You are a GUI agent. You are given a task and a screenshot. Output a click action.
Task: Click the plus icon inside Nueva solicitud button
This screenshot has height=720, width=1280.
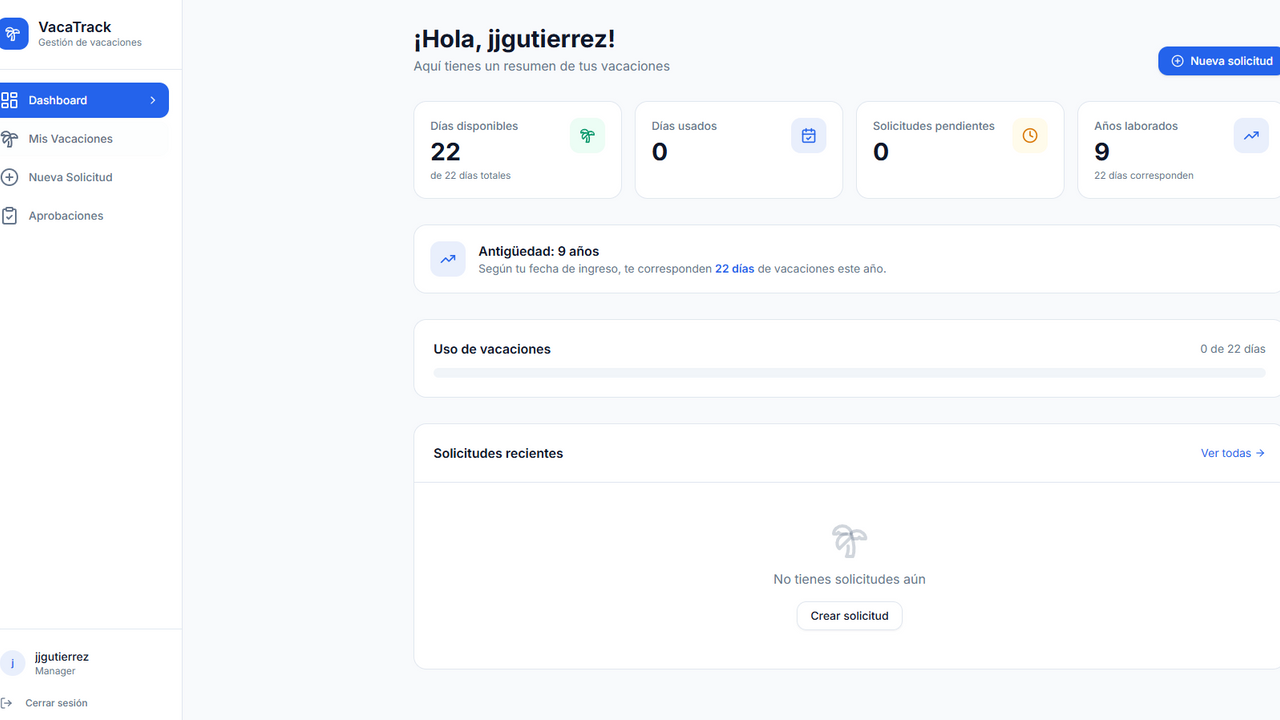pyautogui.click(x=1177, y=61)
